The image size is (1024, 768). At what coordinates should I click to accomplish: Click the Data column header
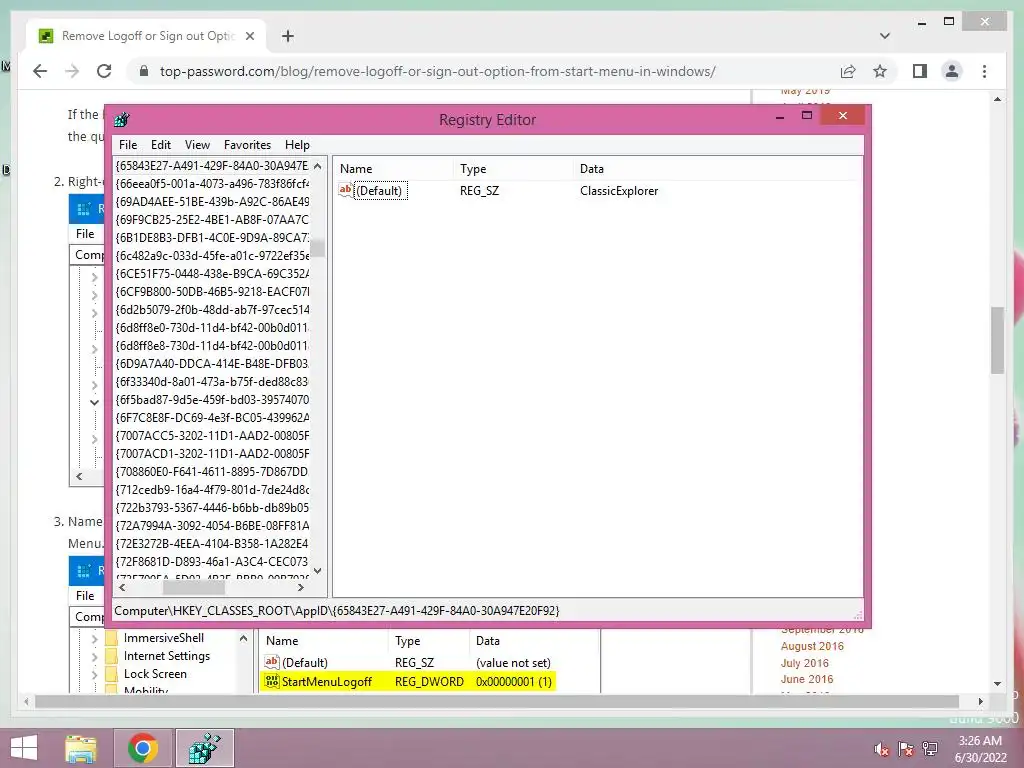pyautogui.click(x=592, y=168)
